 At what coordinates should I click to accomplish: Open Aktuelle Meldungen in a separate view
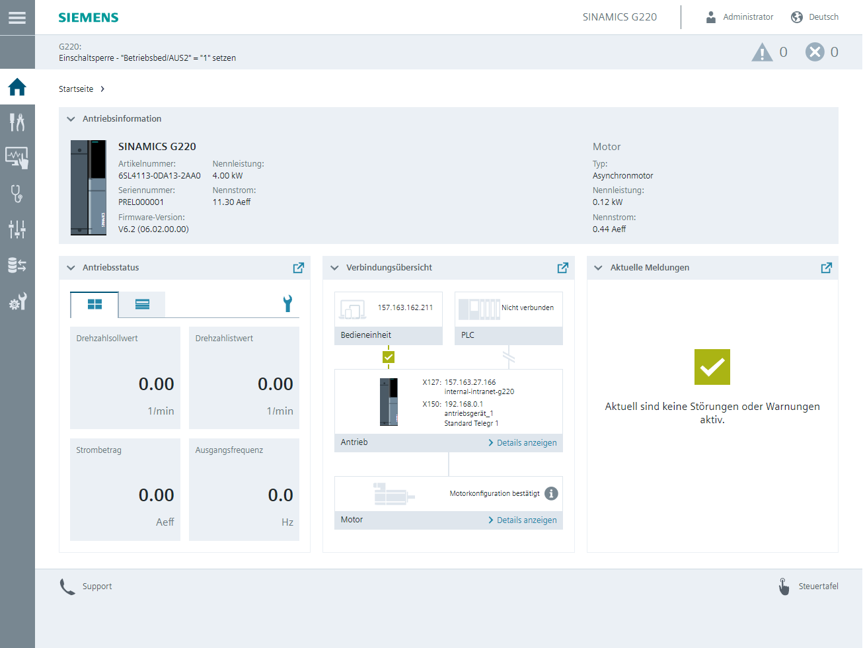tap(826, 268)
